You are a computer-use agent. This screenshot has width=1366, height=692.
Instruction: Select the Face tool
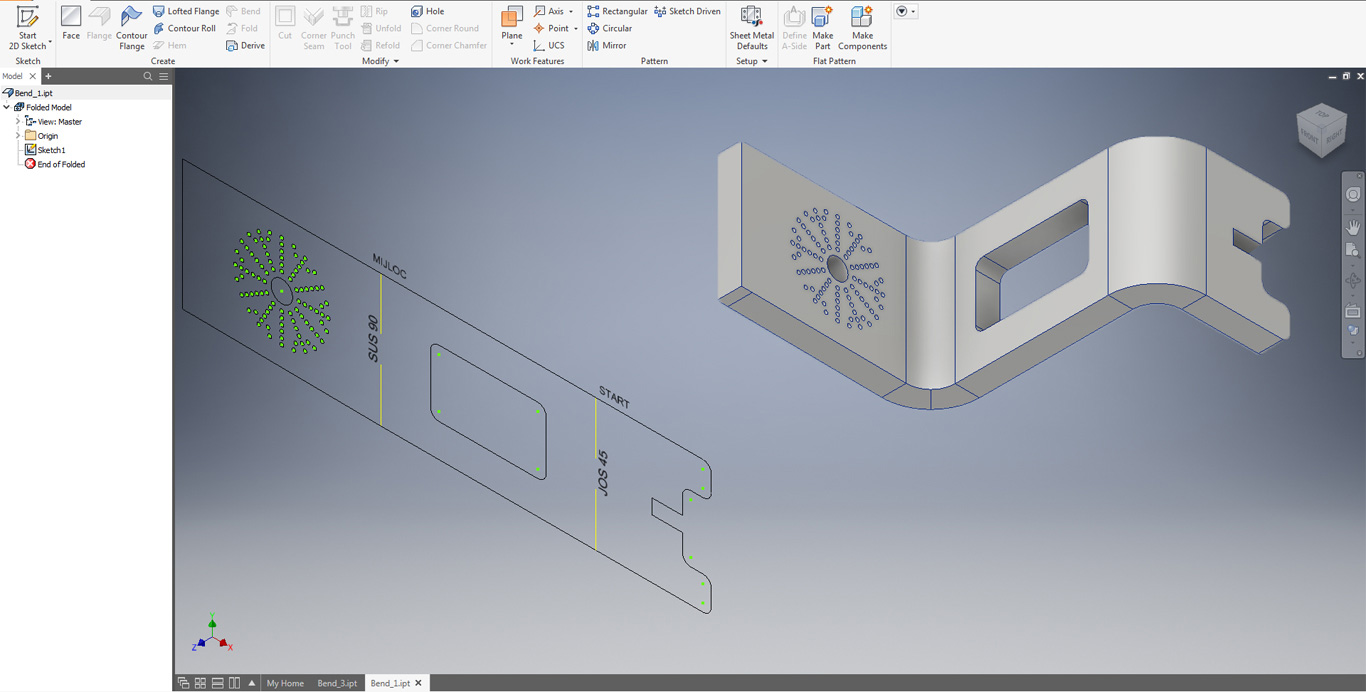71,23
